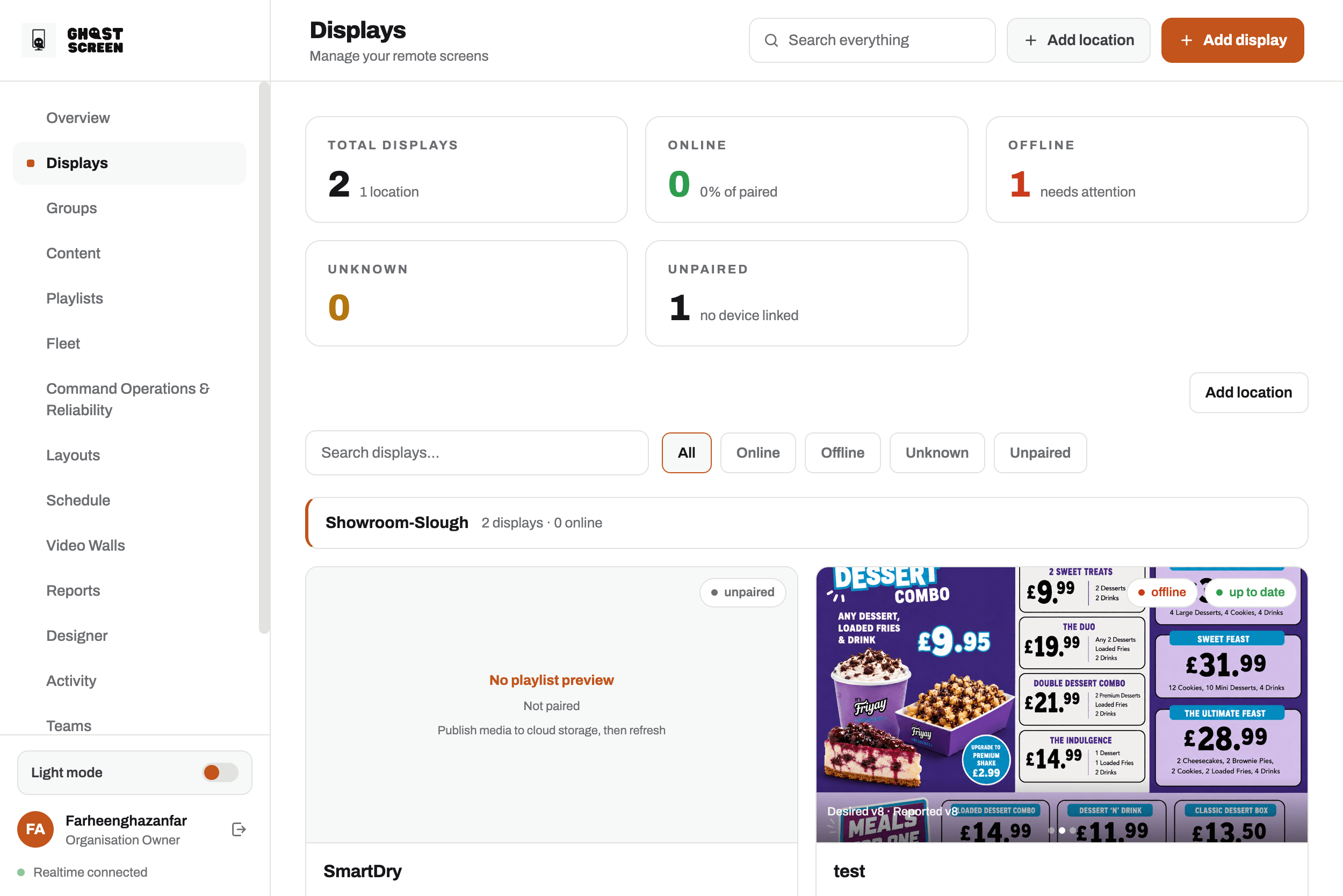The width and height of the screenshot is (1343, 896).
Task: Open Reports in the sidebar
Action: [73, 591]
